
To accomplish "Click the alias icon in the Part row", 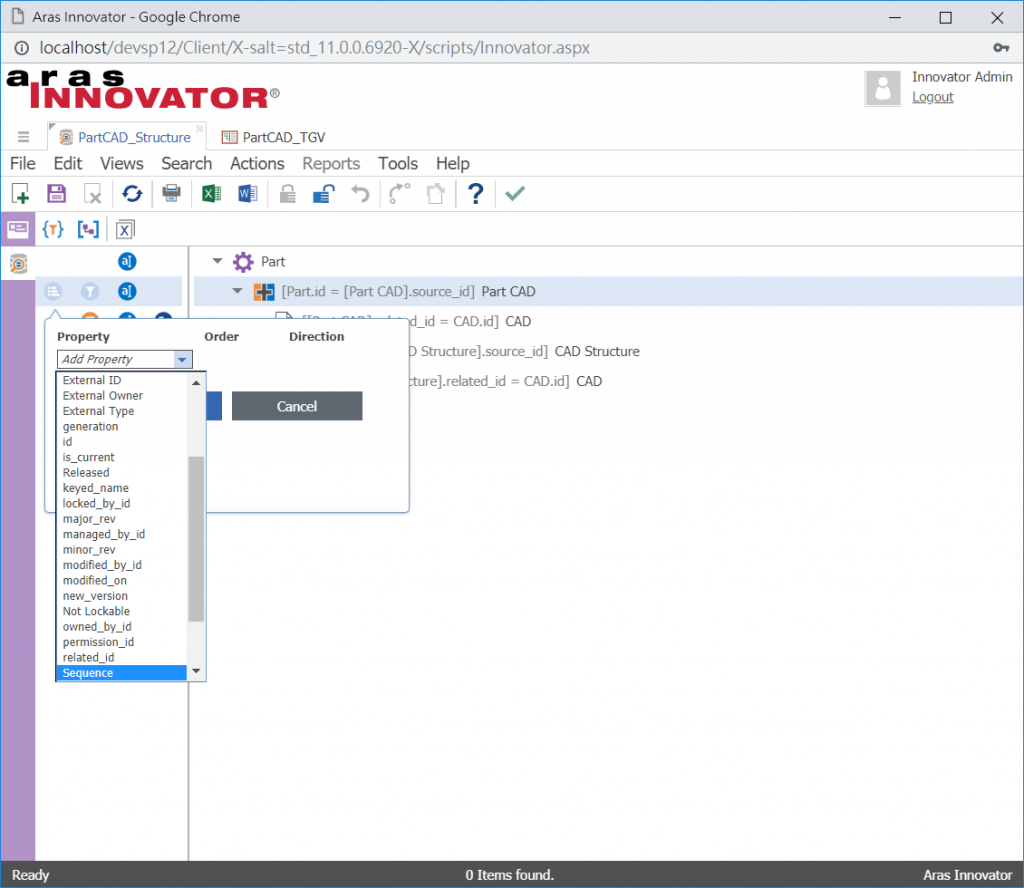I will tap(127, 262).
